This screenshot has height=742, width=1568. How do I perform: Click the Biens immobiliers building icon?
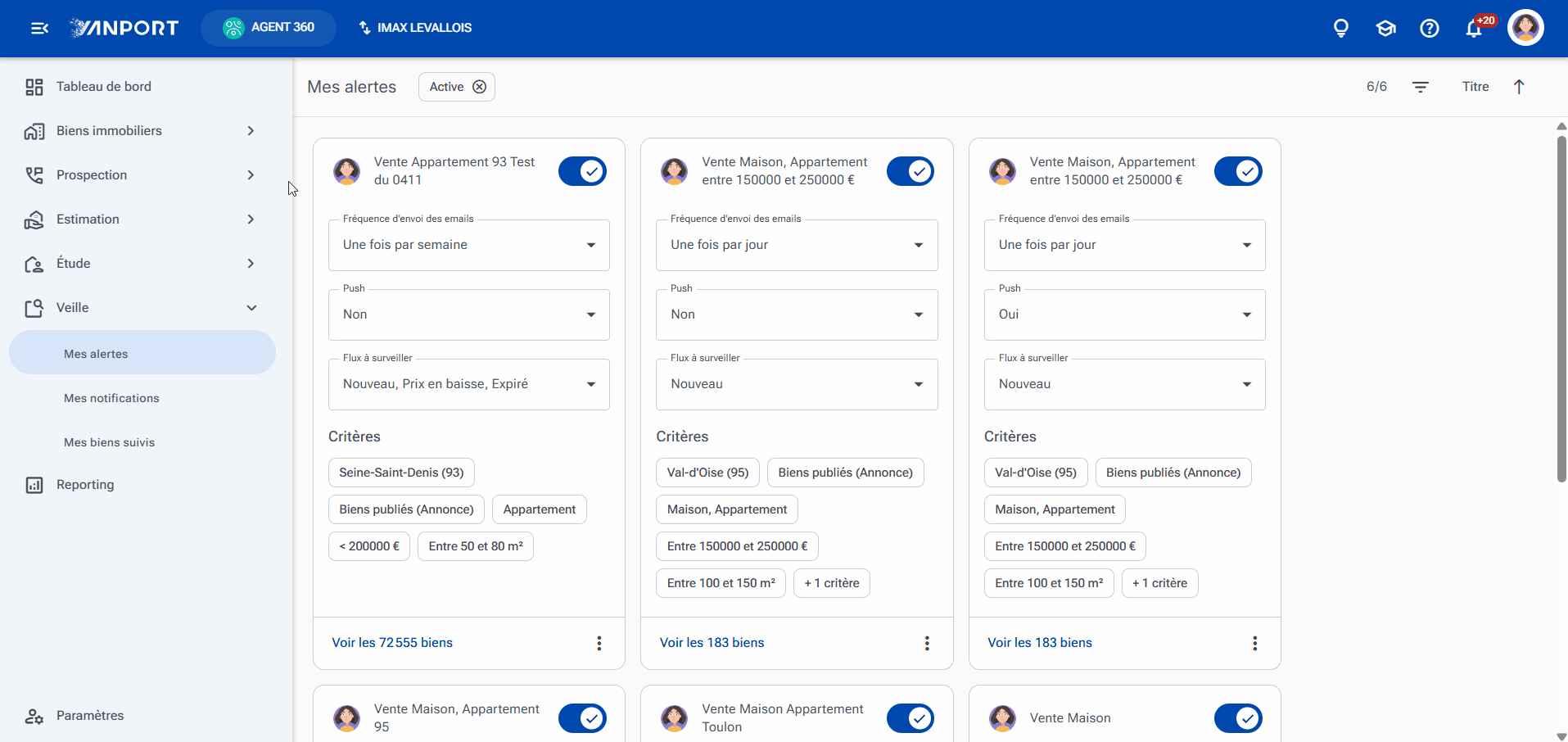[34, 131]
